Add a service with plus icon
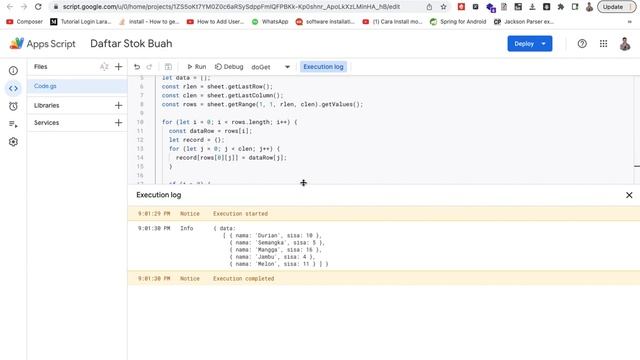640x360 pixels. pyautogui.click(x=118, y=122)
